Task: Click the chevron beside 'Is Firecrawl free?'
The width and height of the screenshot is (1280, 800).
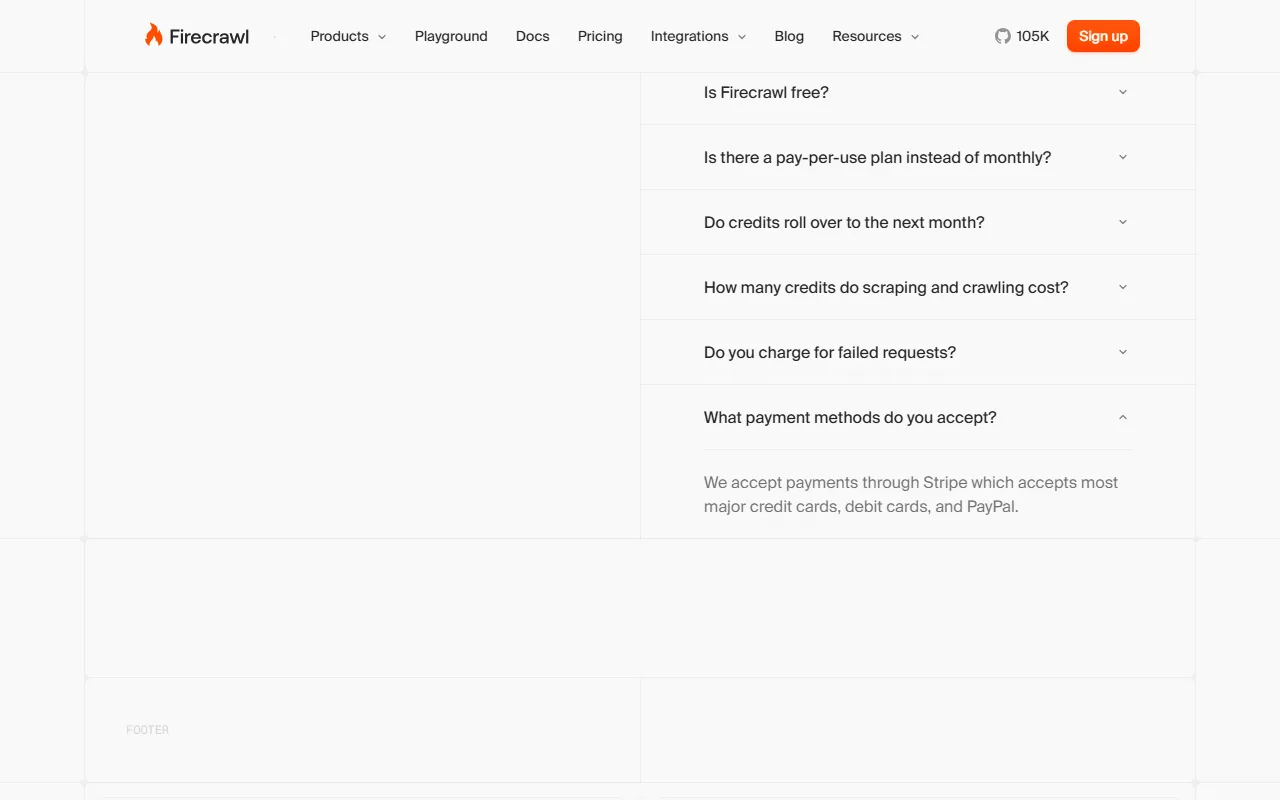Action: (x=1122, y=92)
